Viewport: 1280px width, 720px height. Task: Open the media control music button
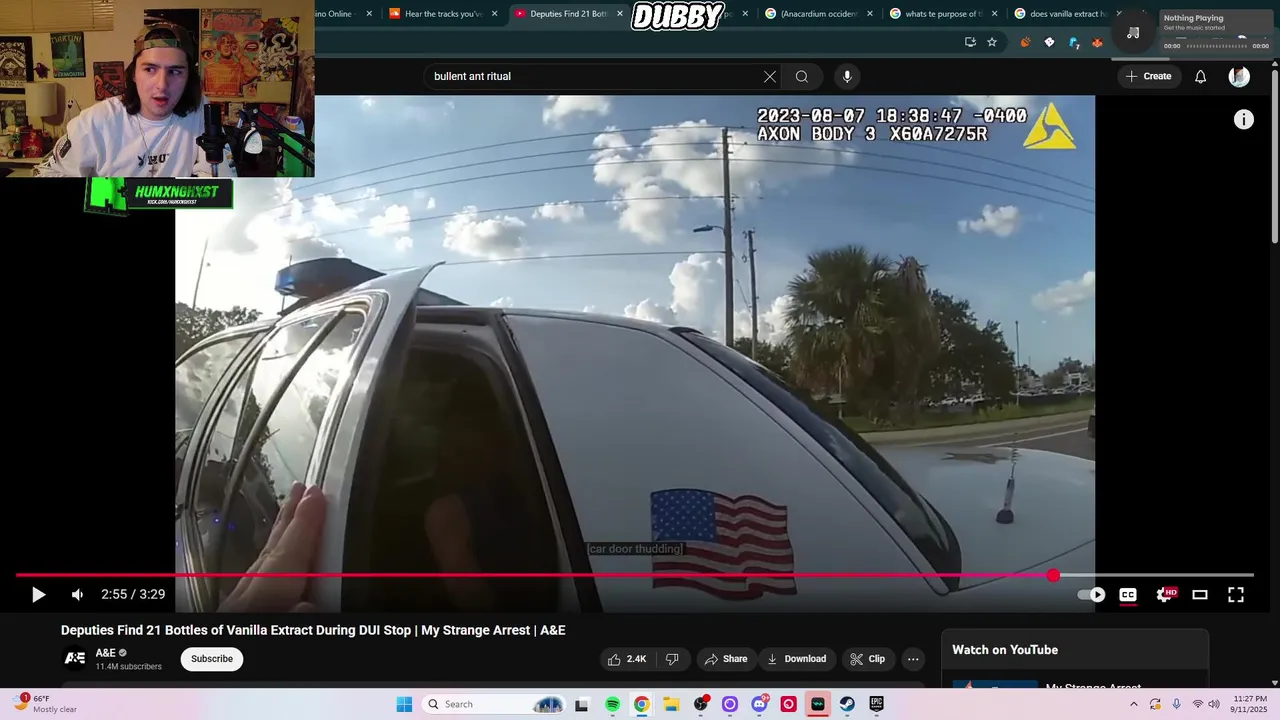pos(1133,33)
